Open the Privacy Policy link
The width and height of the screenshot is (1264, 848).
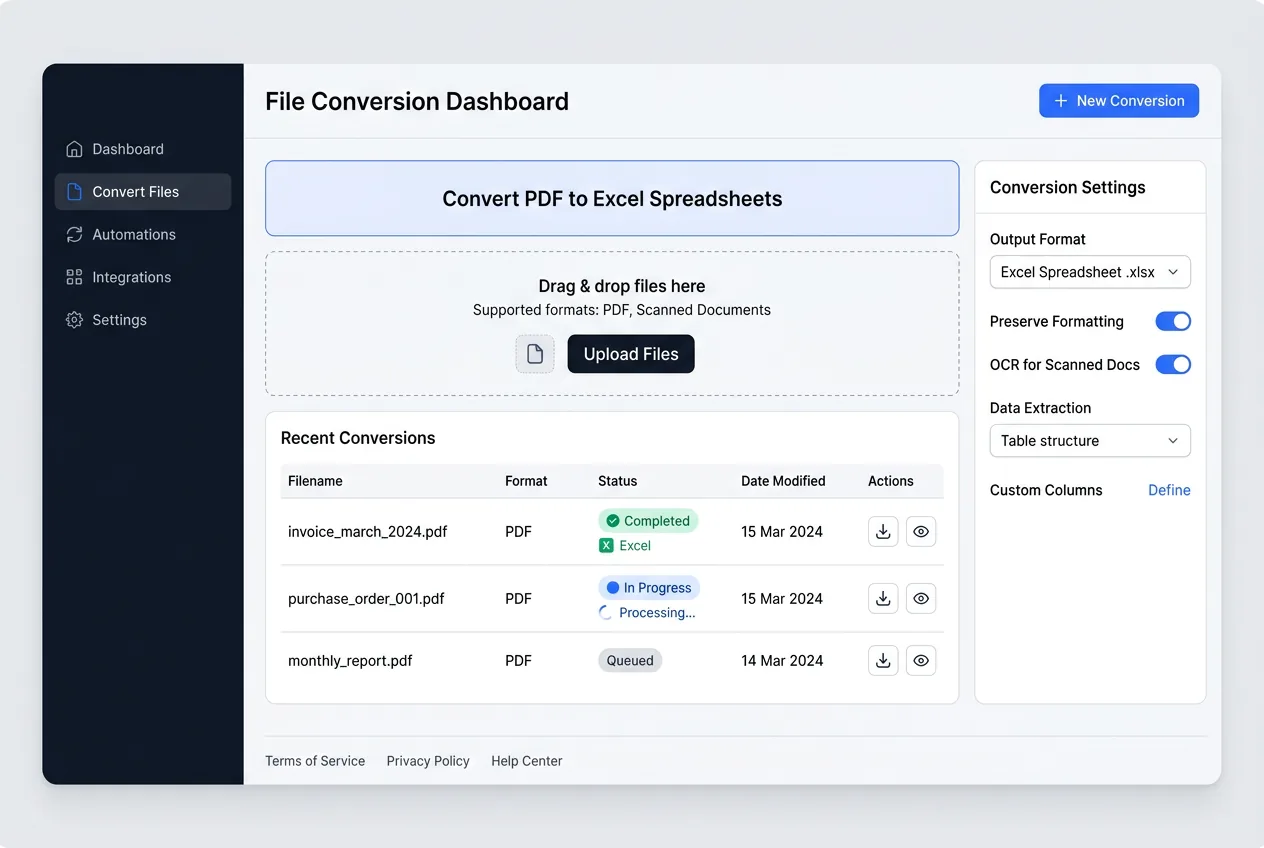(x=428, y=761)
